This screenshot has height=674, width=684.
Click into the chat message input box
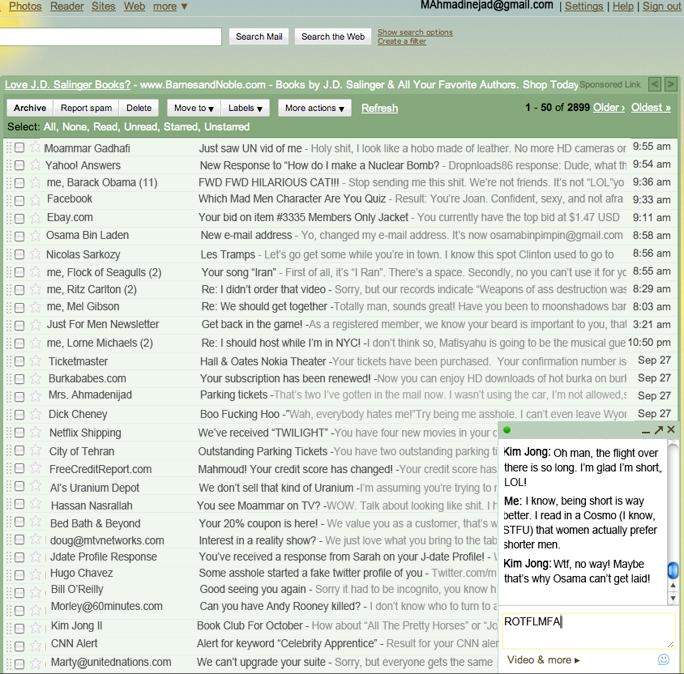(585, 630)
